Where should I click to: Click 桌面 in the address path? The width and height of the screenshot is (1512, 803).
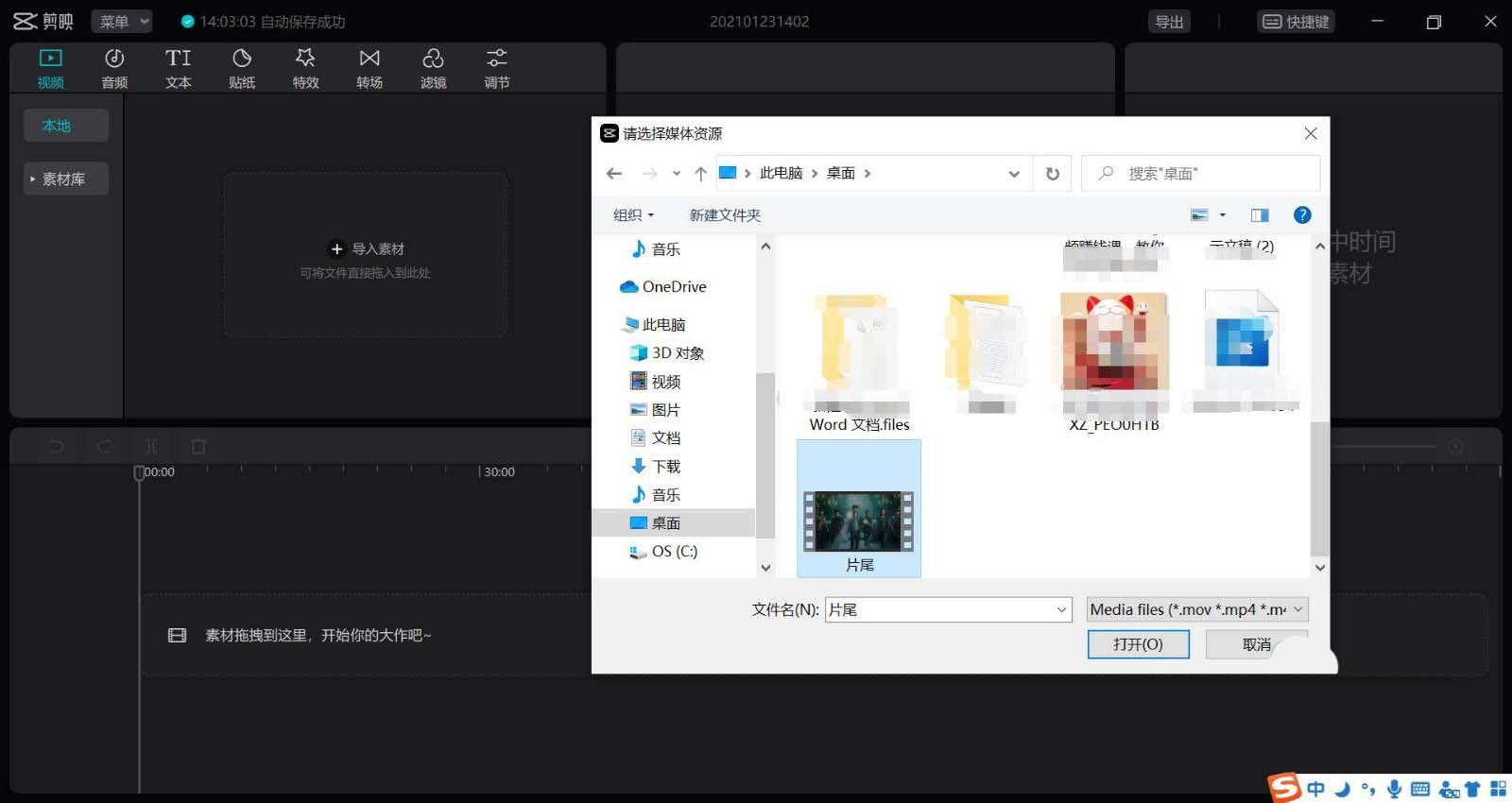point(841,173)
